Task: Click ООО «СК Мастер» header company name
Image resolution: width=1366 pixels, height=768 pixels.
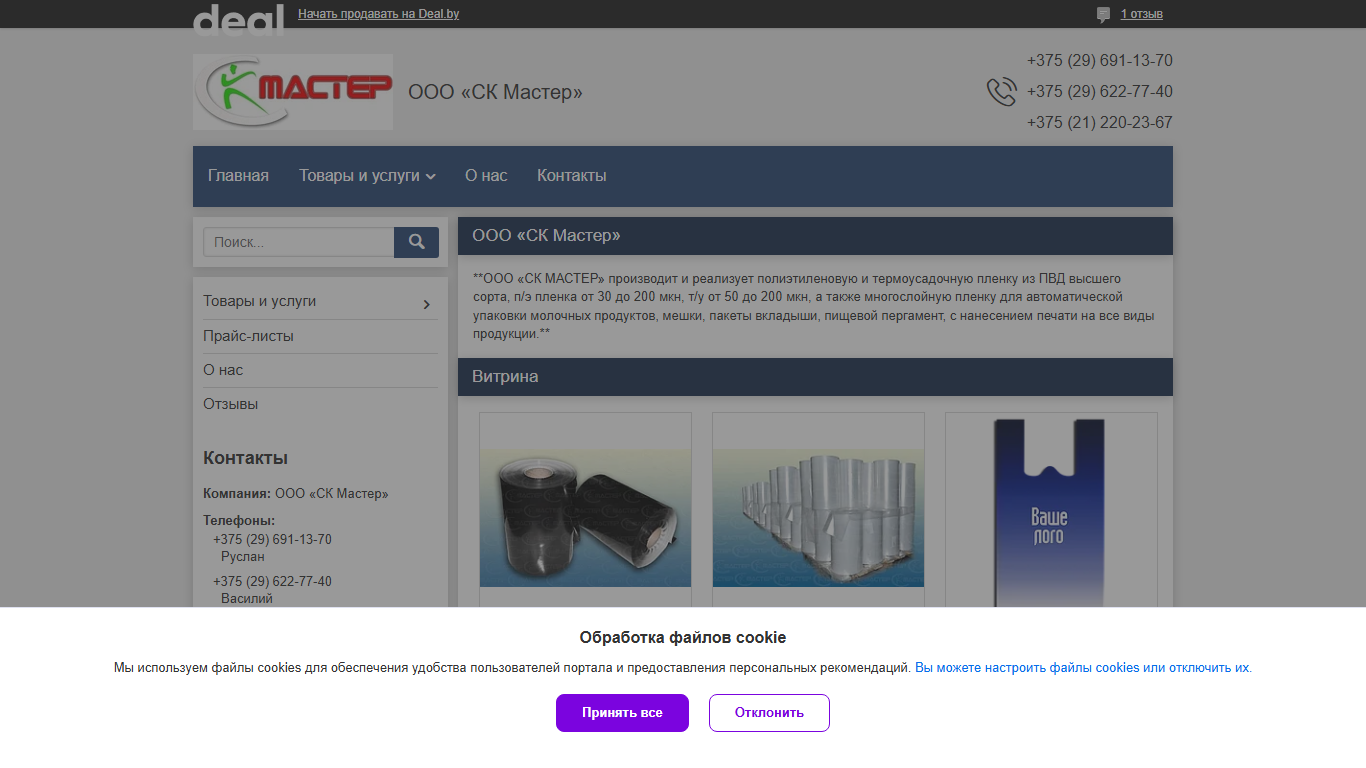Action: tap(495, 93)
